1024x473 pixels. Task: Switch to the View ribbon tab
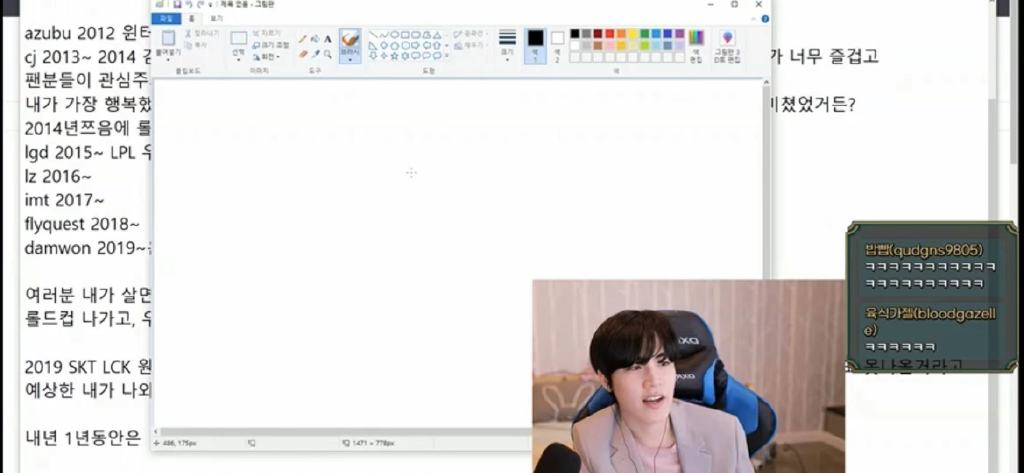point(216,19)
